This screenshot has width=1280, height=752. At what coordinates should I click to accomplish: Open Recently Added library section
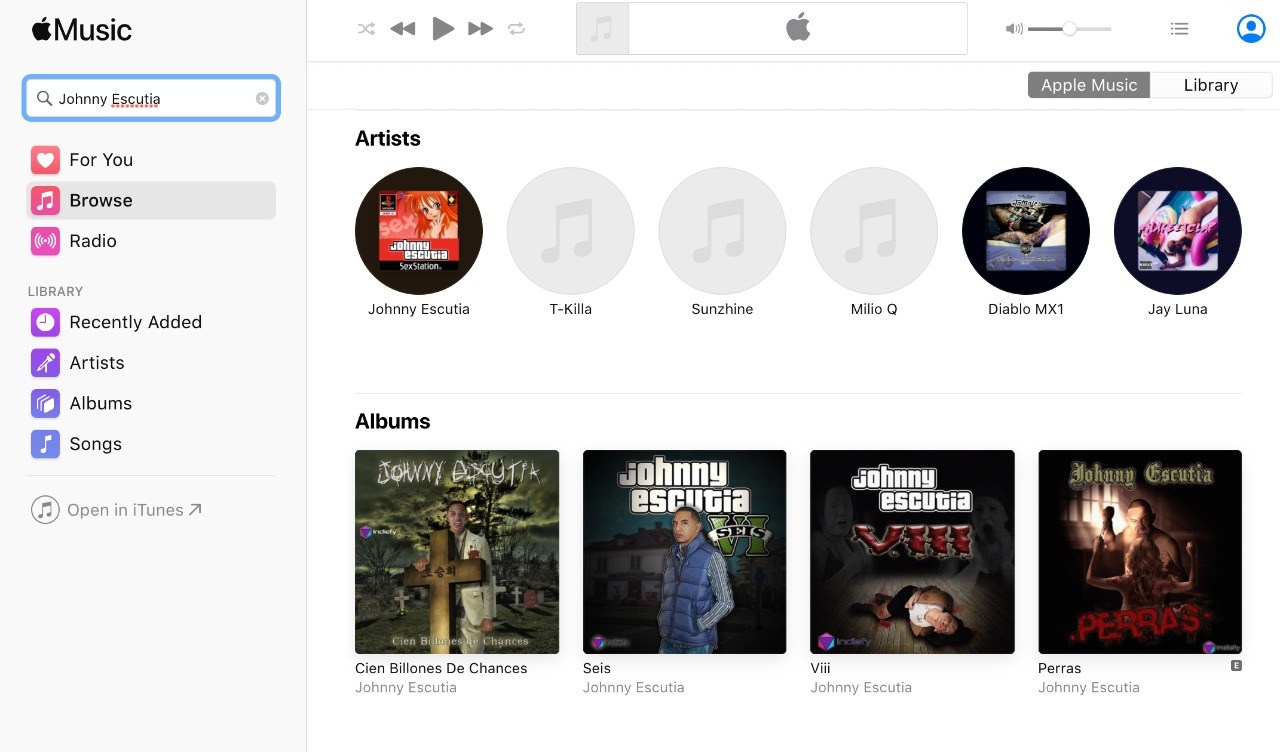click(x=135, y=322)
